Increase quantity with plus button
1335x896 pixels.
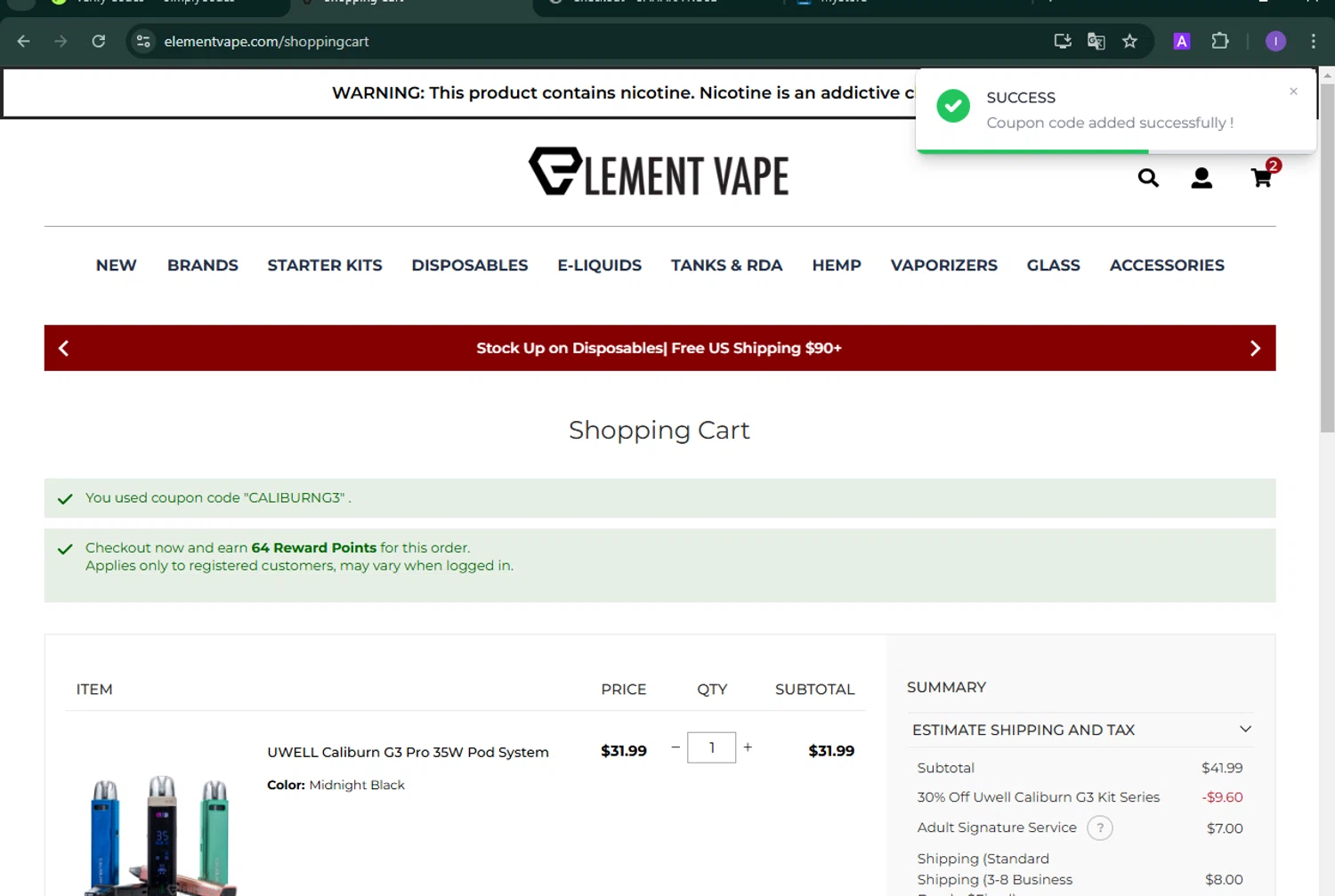point(748,747)
